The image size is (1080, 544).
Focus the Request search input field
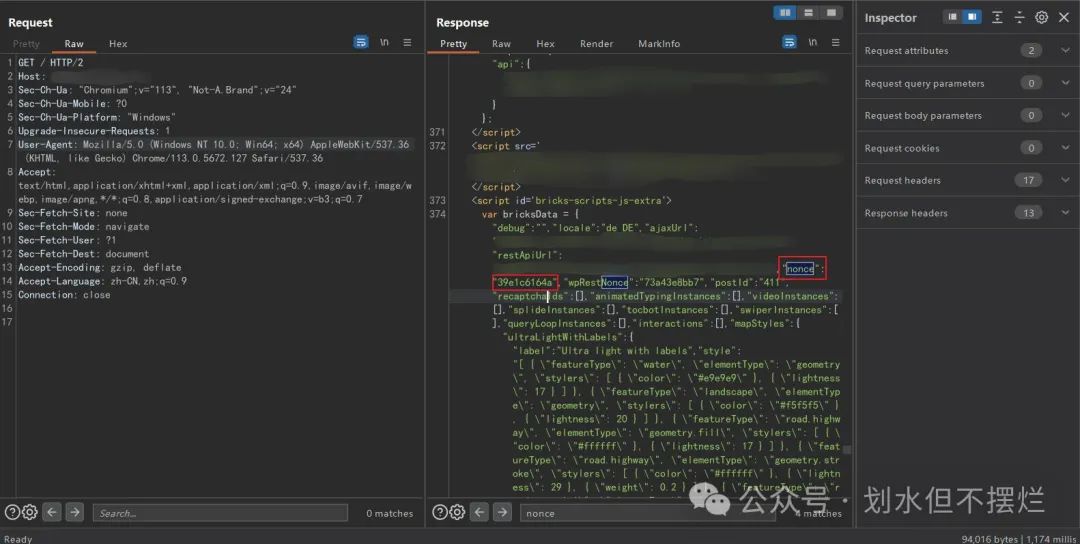coord(220,513)
